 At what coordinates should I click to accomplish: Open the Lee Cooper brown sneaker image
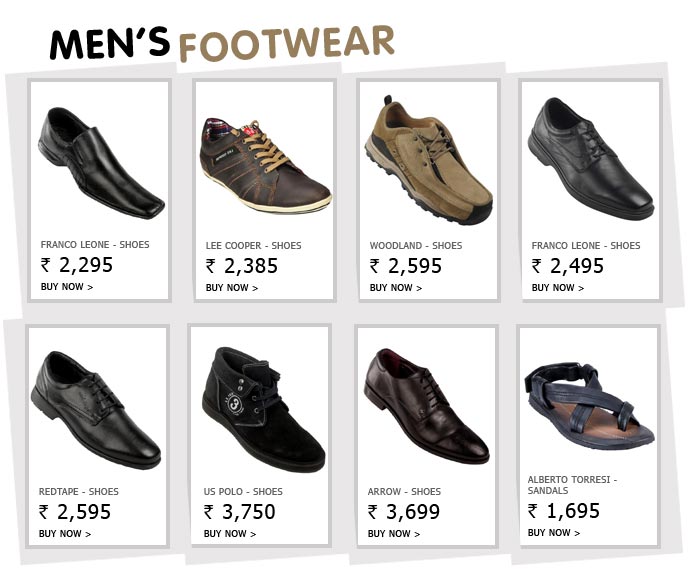[265, 163]
